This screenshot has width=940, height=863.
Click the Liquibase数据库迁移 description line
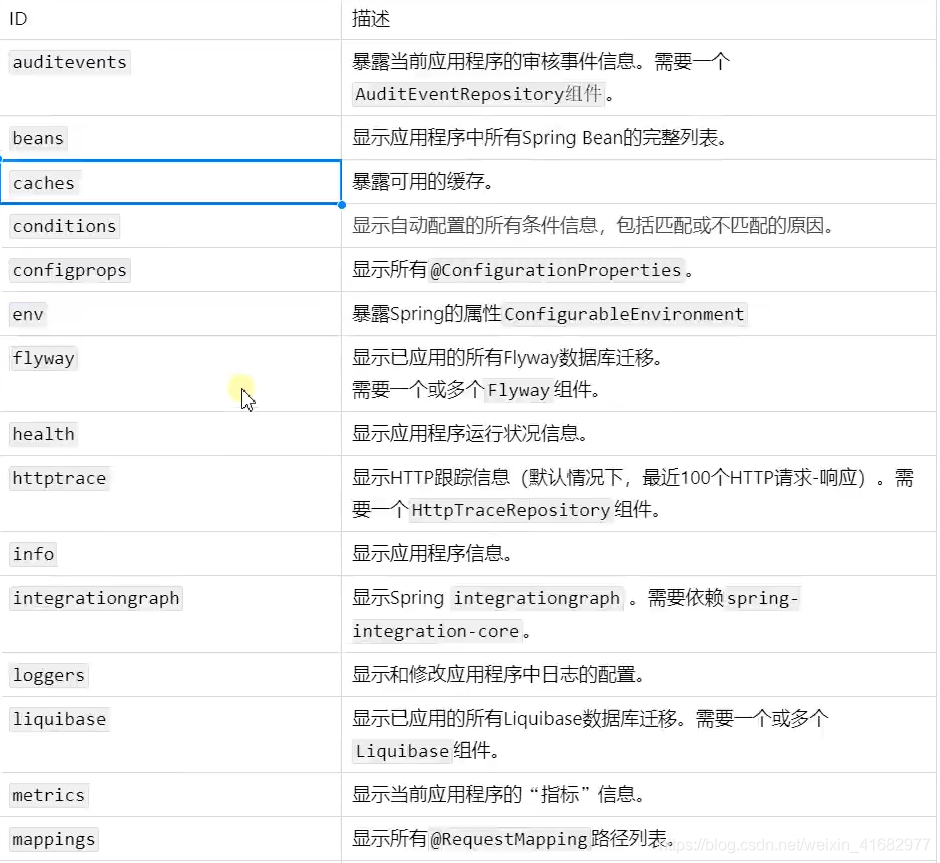(590, 718)
